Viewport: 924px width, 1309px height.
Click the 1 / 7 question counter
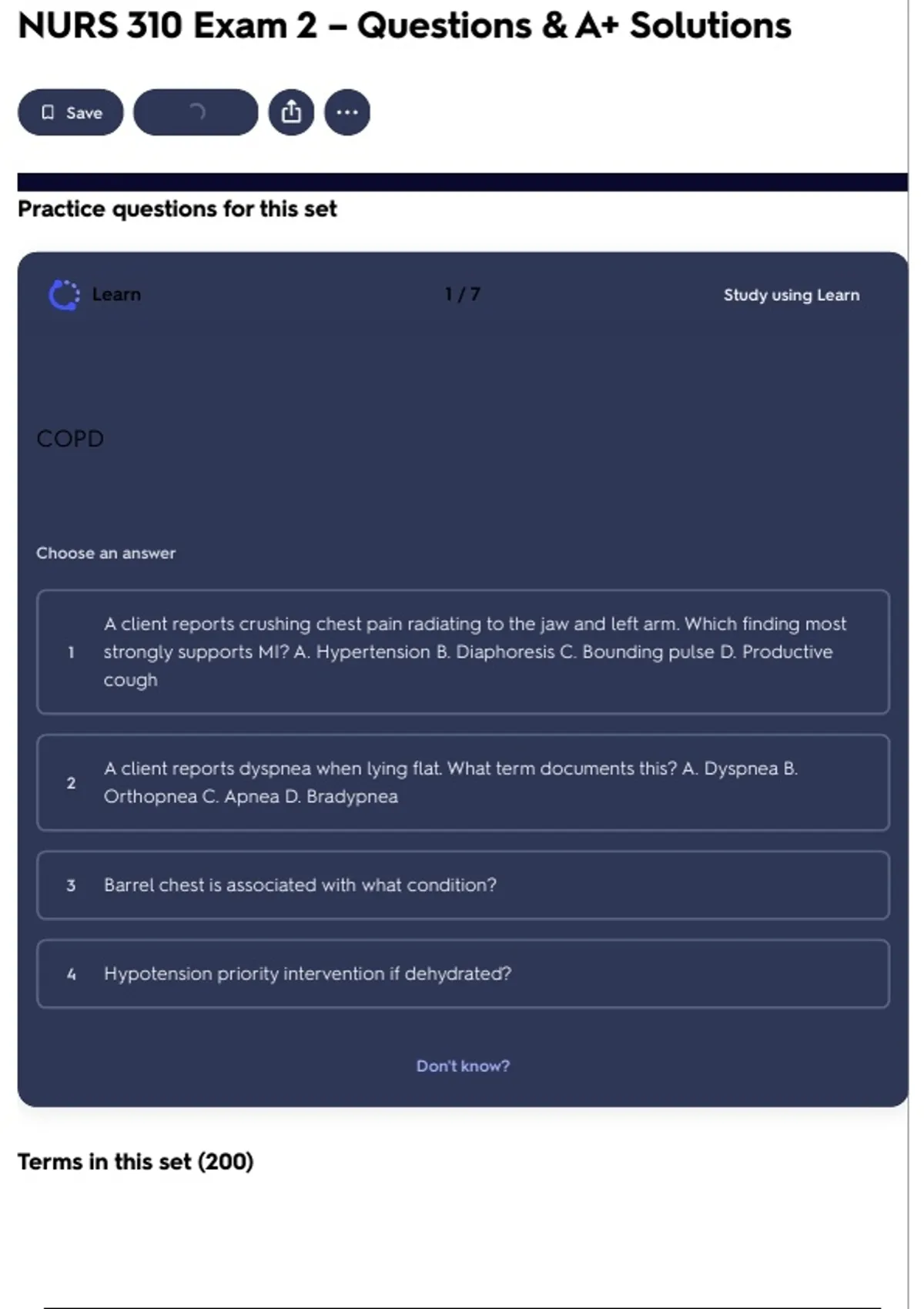pos(462,295)
